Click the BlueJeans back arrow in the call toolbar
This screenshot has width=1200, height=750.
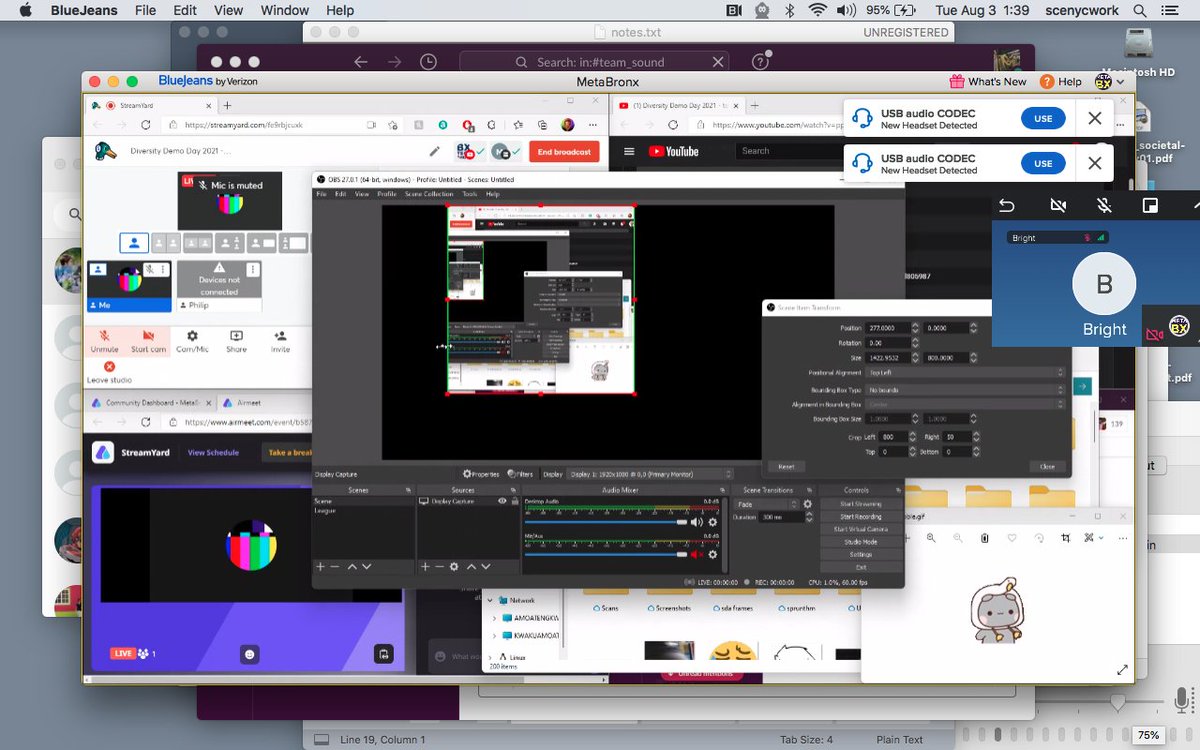click(x=1007, y=205)
